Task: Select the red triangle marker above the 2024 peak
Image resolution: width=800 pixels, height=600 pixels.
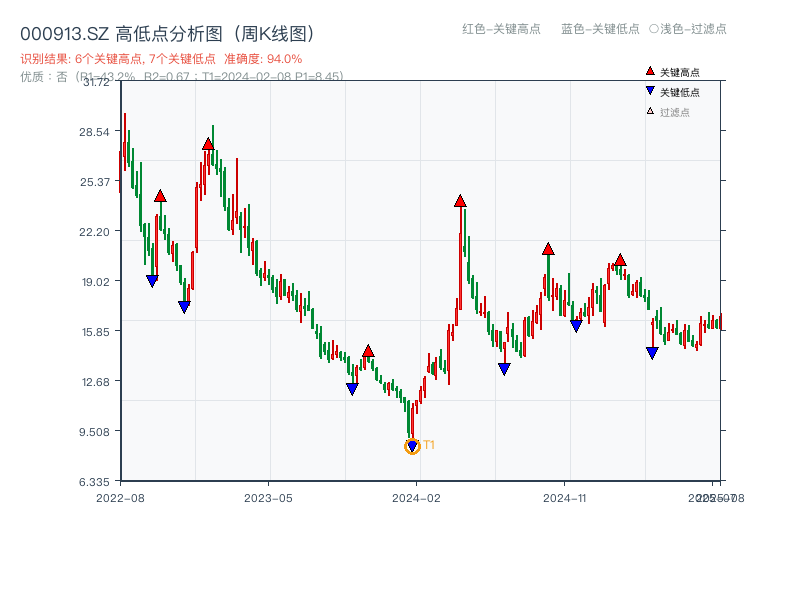Action: 461,200
